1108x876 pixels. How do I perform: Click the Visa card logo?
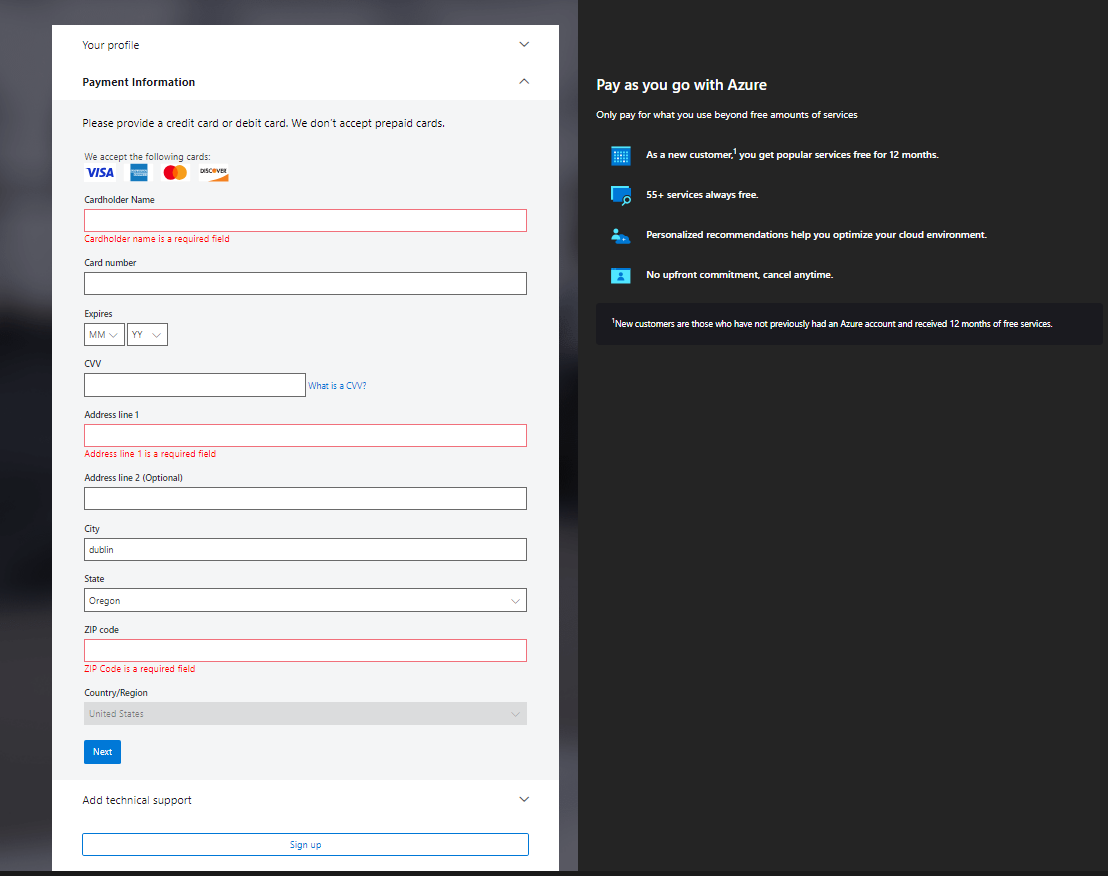[100, 173]
